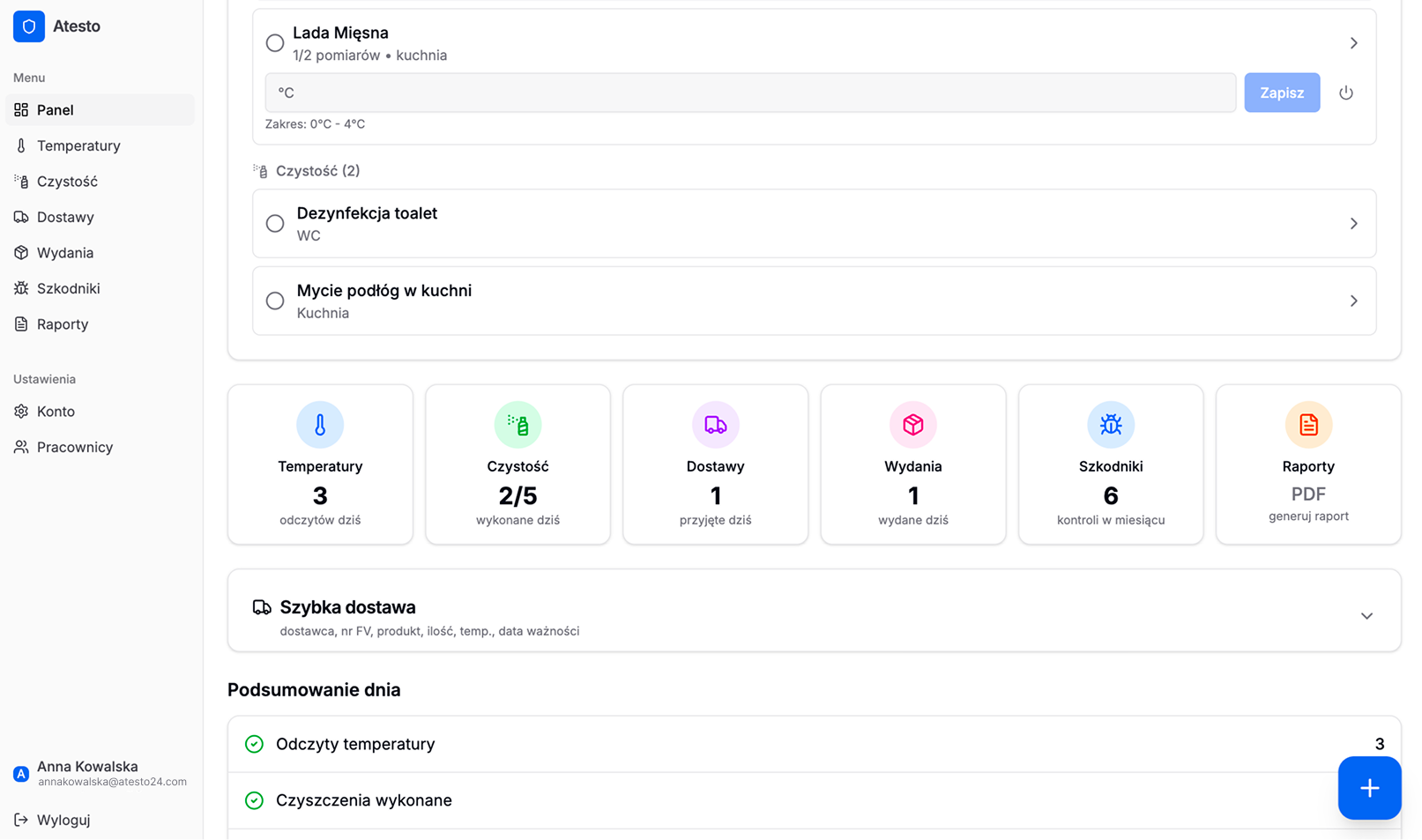Click the box icon in Wydania card

[x=912, y=425]
